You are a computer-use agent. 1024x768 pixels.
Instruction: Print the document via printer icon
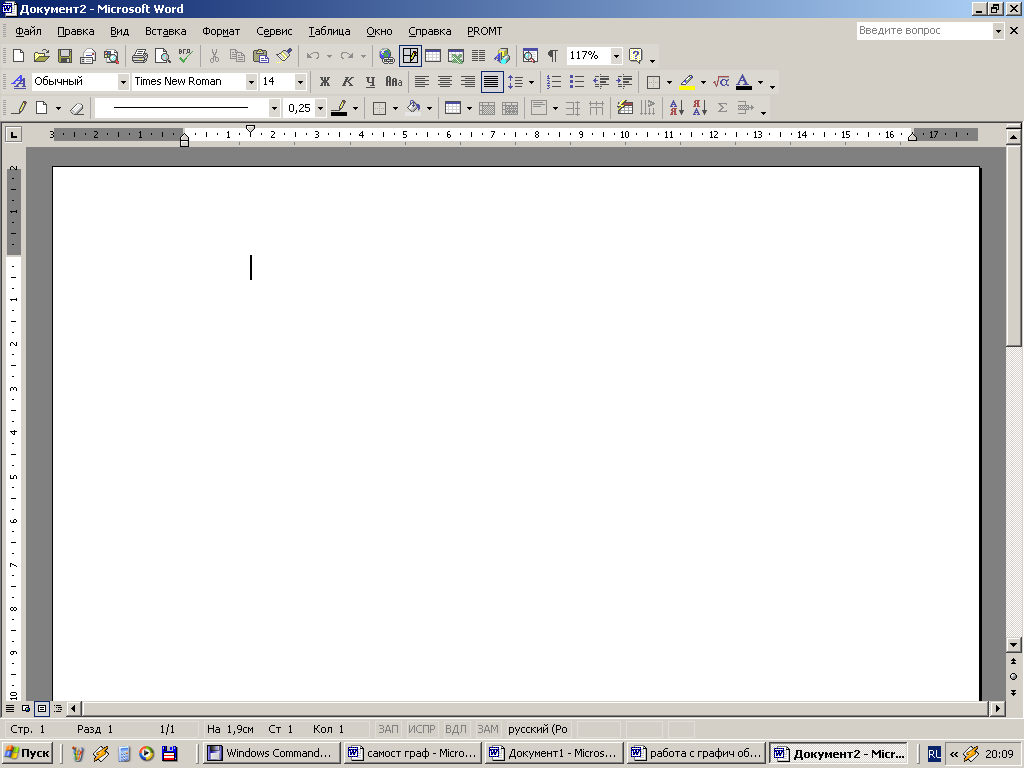coord(139,56)
